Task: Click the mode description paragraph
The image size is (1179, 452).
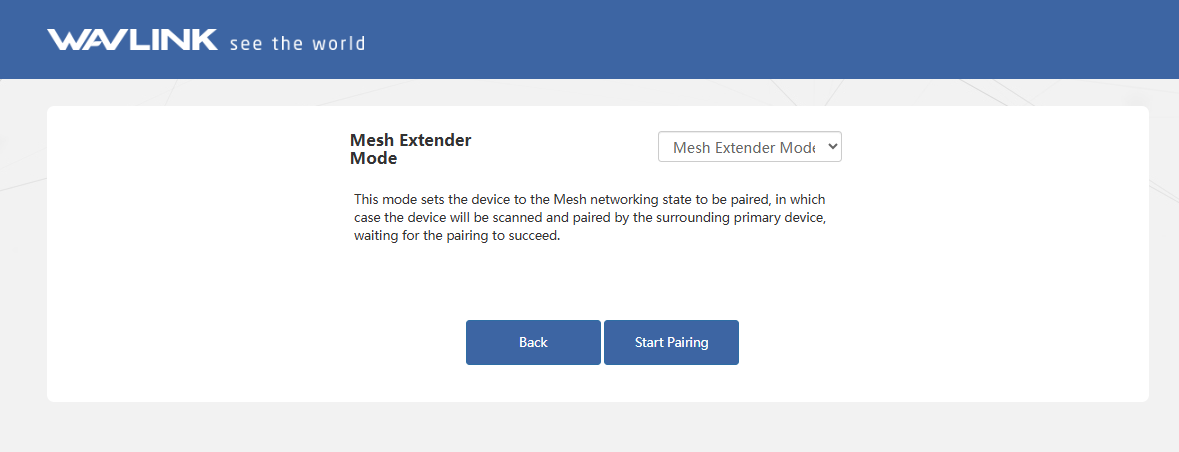Action: point(590,218)
